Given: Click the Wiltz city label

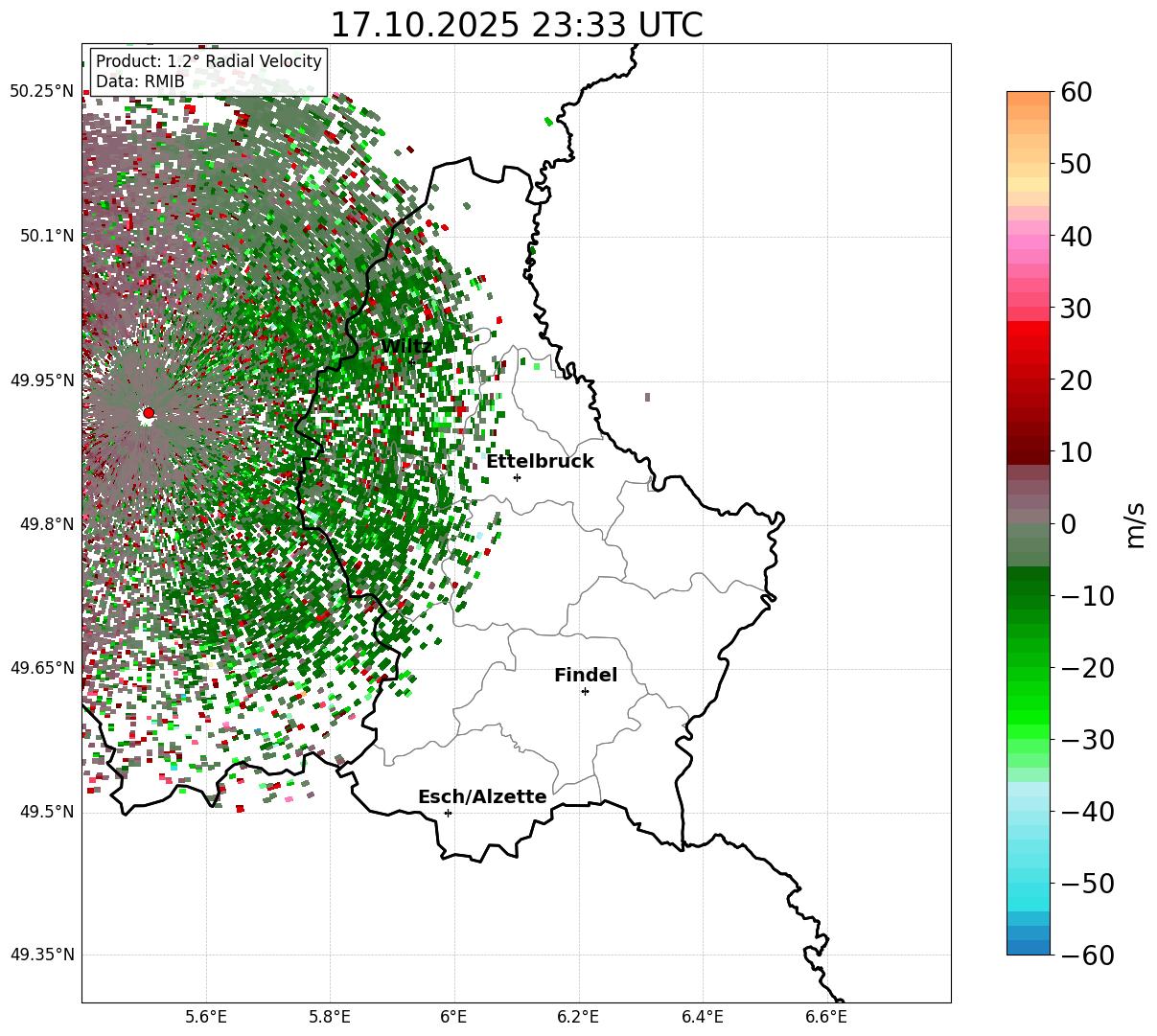Looking at the screenshot, I should [405, 347].
